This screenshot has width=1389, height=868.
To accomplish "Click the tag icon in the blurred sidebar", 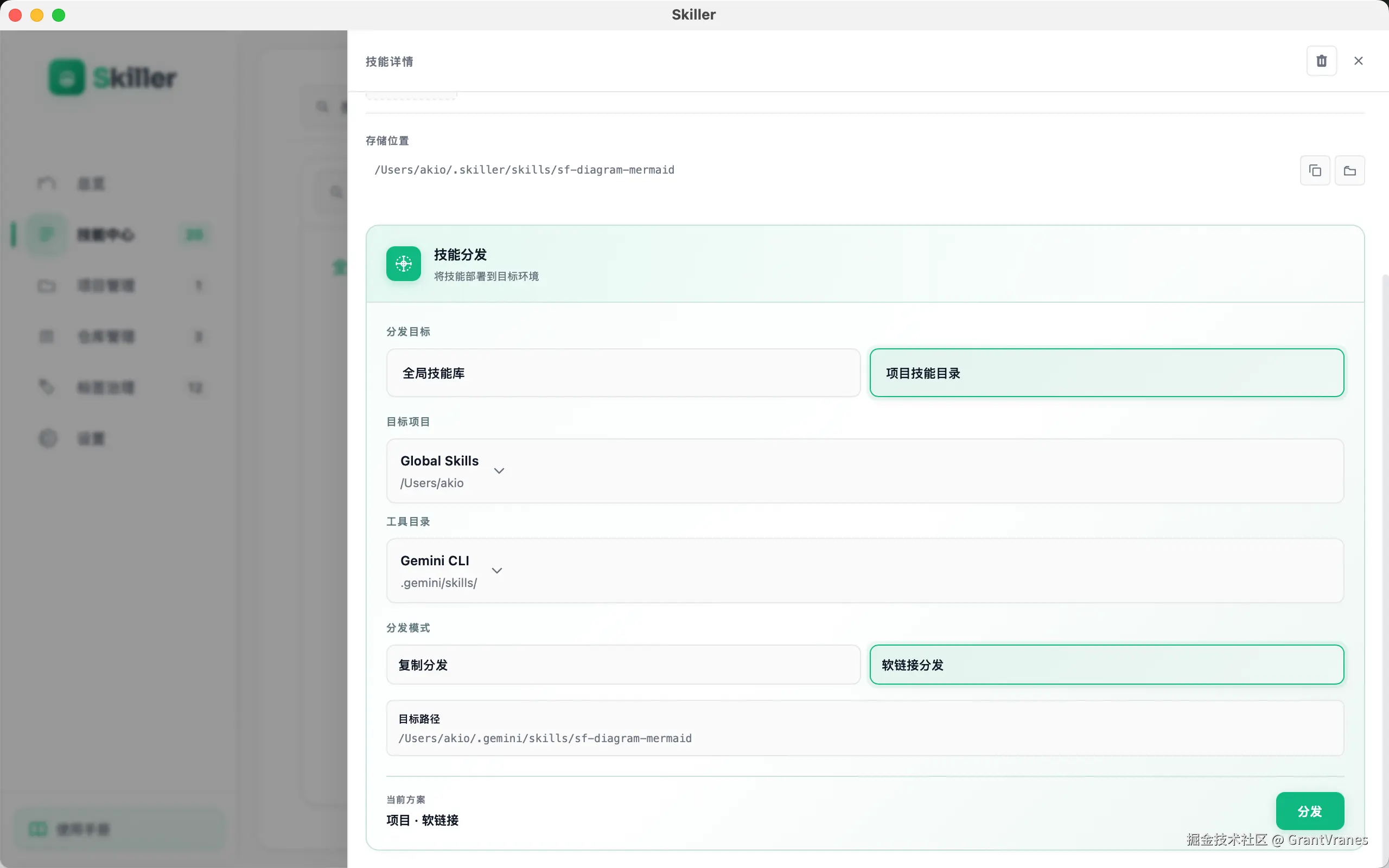I will 47,387.
